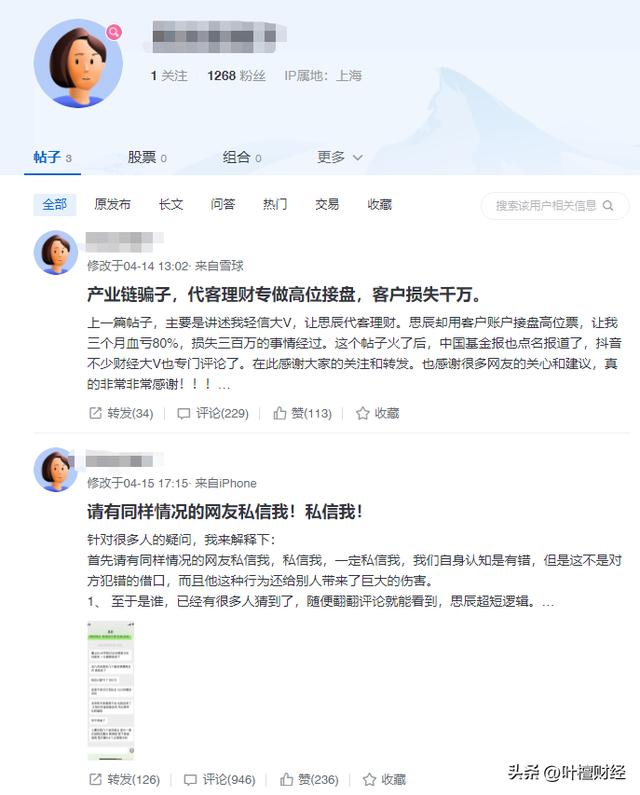Click the pink search badge on profile avatar

[x=114, y=32]
